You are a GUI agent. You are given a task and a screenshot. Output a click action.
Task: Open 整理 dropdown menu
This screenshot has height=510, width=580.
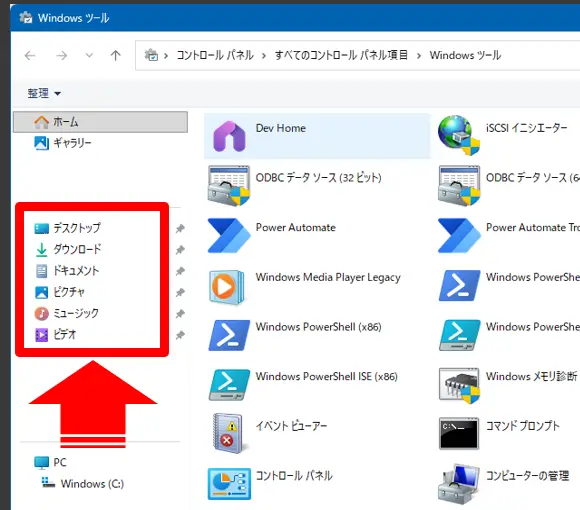tap(44, 93)
